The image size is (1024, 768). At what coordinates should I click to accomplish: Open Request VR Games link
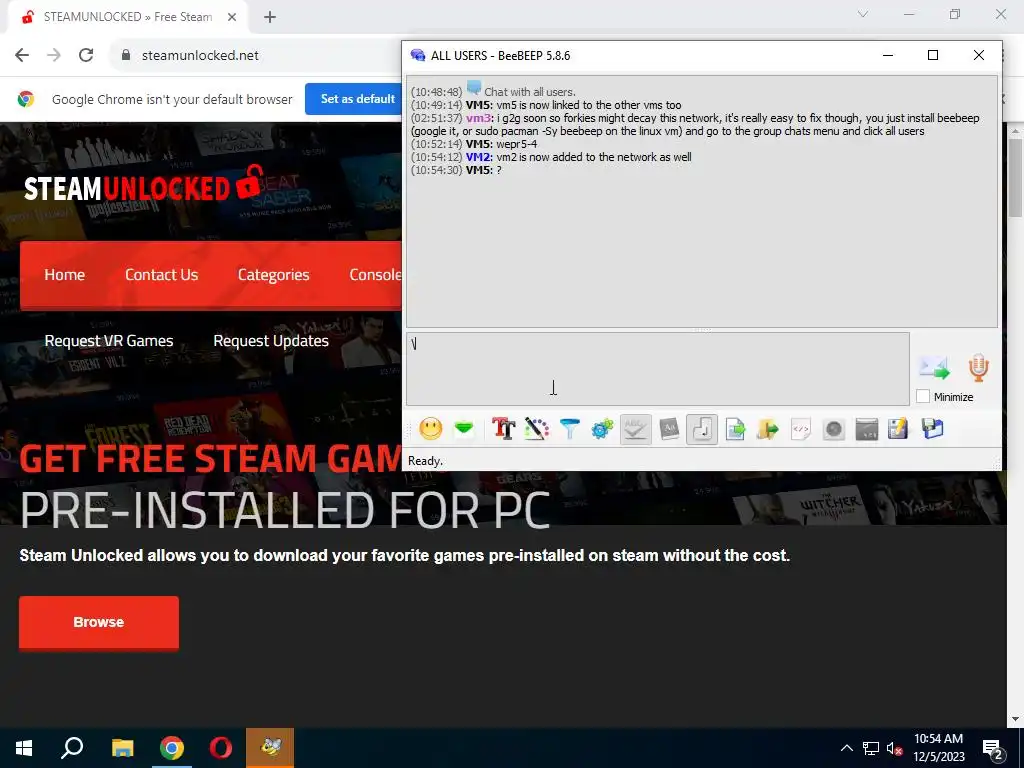click(109, 341)
